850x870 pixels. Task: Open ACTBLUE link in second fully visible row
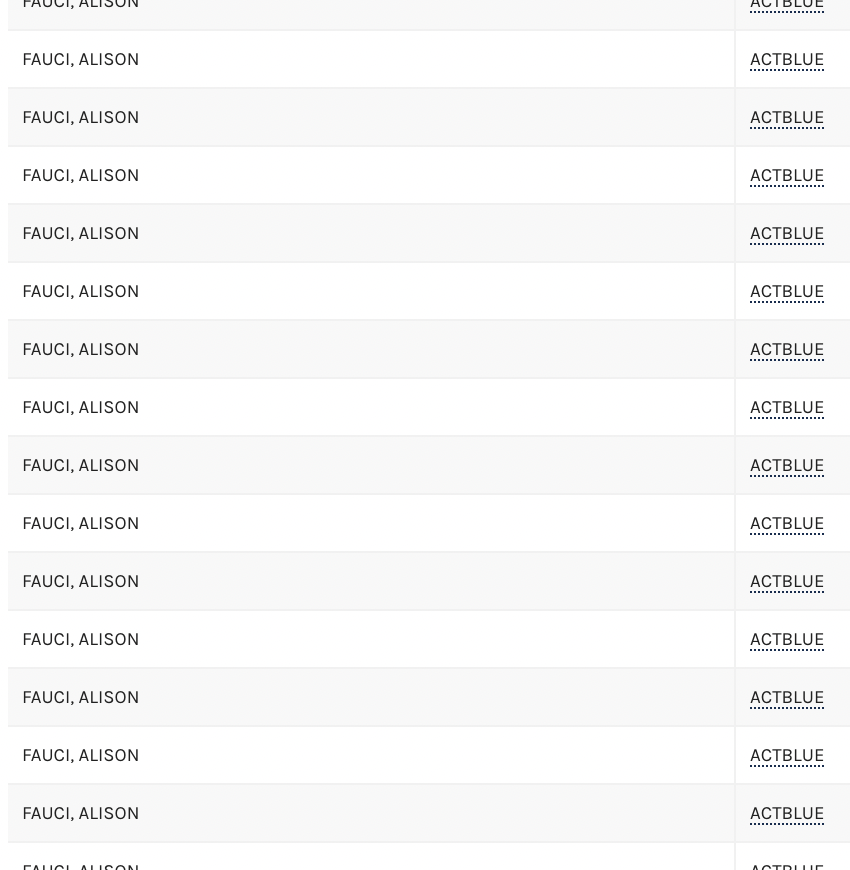tap(786, 118)
